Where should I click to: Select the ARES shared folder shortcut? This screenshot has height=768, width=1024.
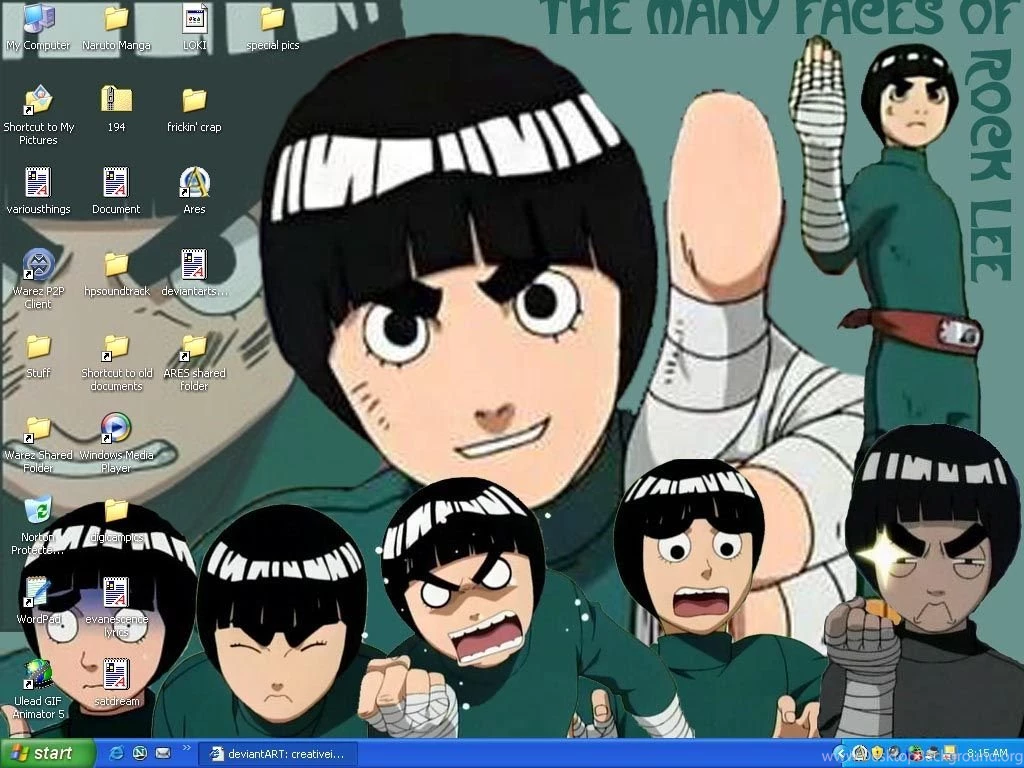(x=194, y=362)
